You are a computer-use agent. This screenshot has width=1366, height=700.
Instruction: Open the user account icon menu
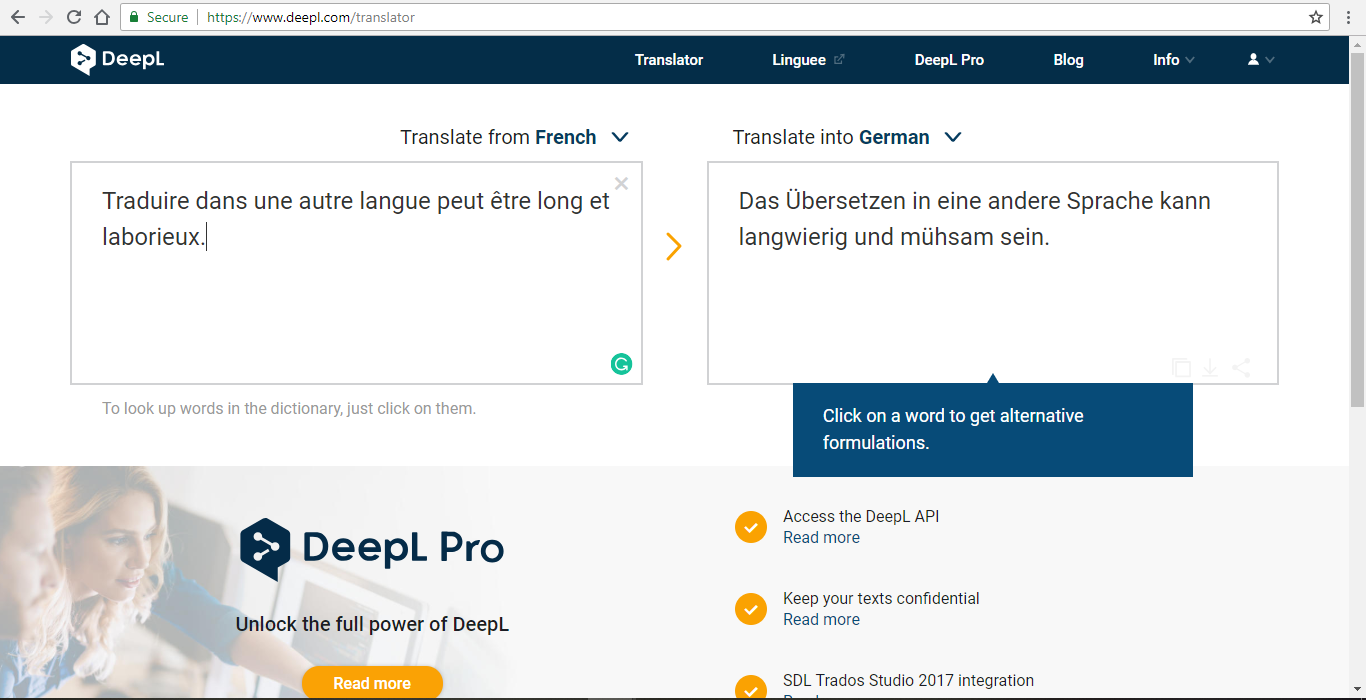(1260, 60)
